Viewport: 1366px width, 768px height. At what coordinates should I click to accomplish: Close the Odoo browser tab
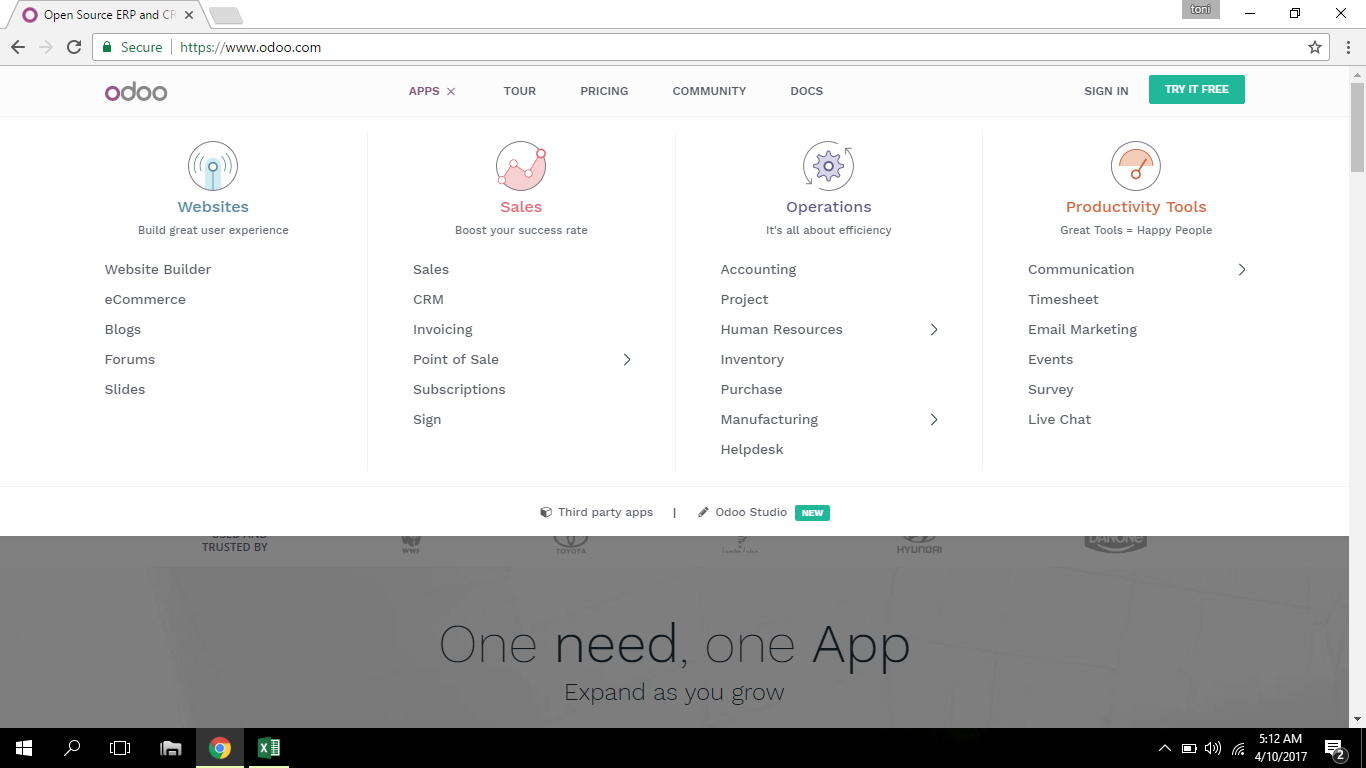click(x=189, y=15)
